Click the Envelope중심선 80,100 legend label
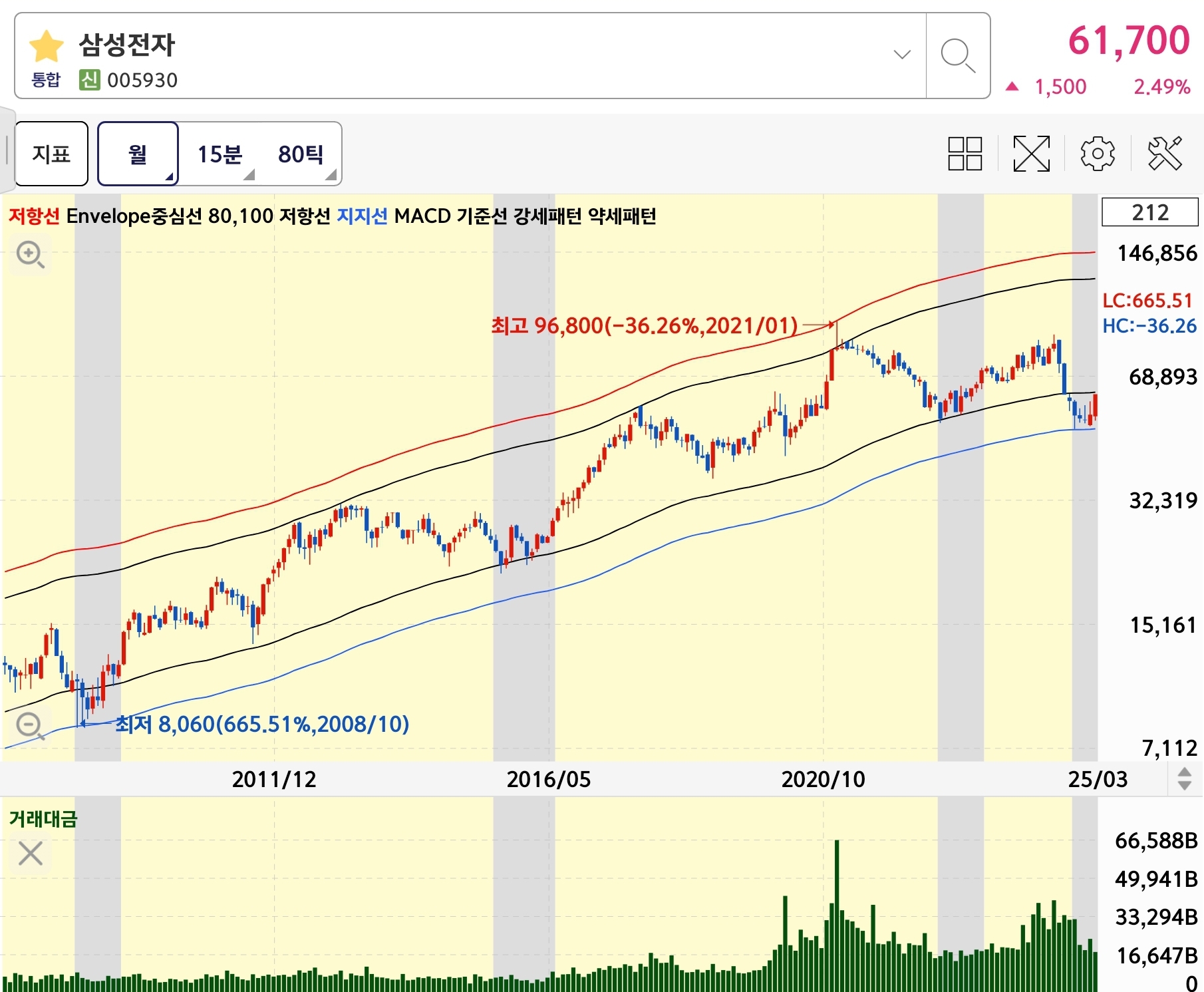 170,216
